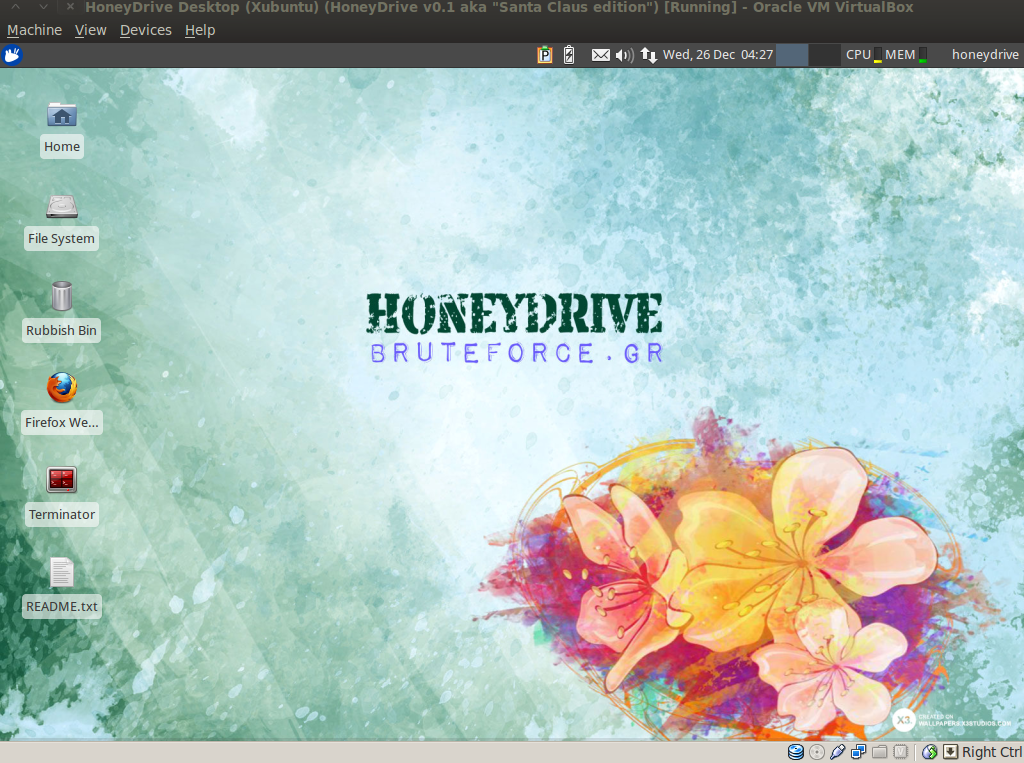
Task: Click the network connections indicator arrows
Action: (x=648, y=55)
